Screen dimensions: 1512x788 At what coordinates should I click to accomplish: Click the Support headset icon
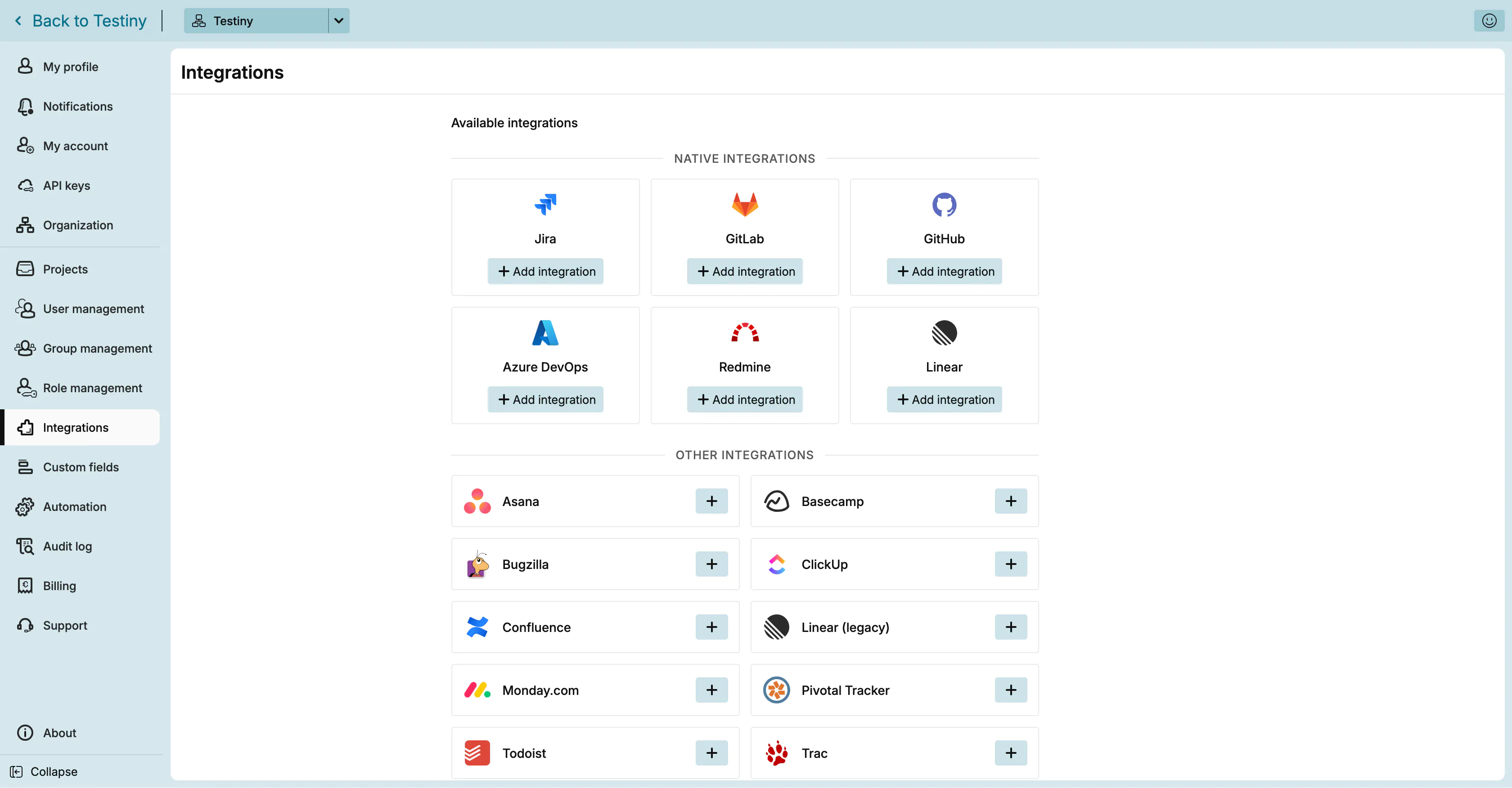[x=25, y=626]
